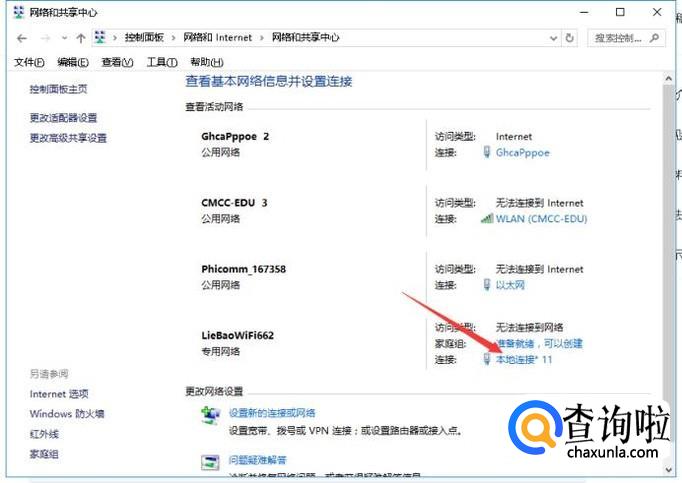This screenshot has width=682, height=483.
Task: Click the GhcaPppoe connection icon
Action: click(x=487, y=152)
